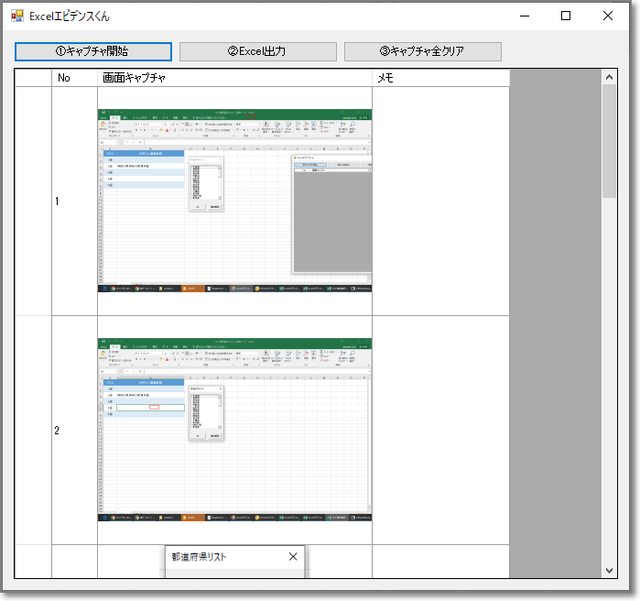The width and height of the screenshot is (640, 601).
Task: Select the No cell showing 2
Action: [x=74, y=431]
